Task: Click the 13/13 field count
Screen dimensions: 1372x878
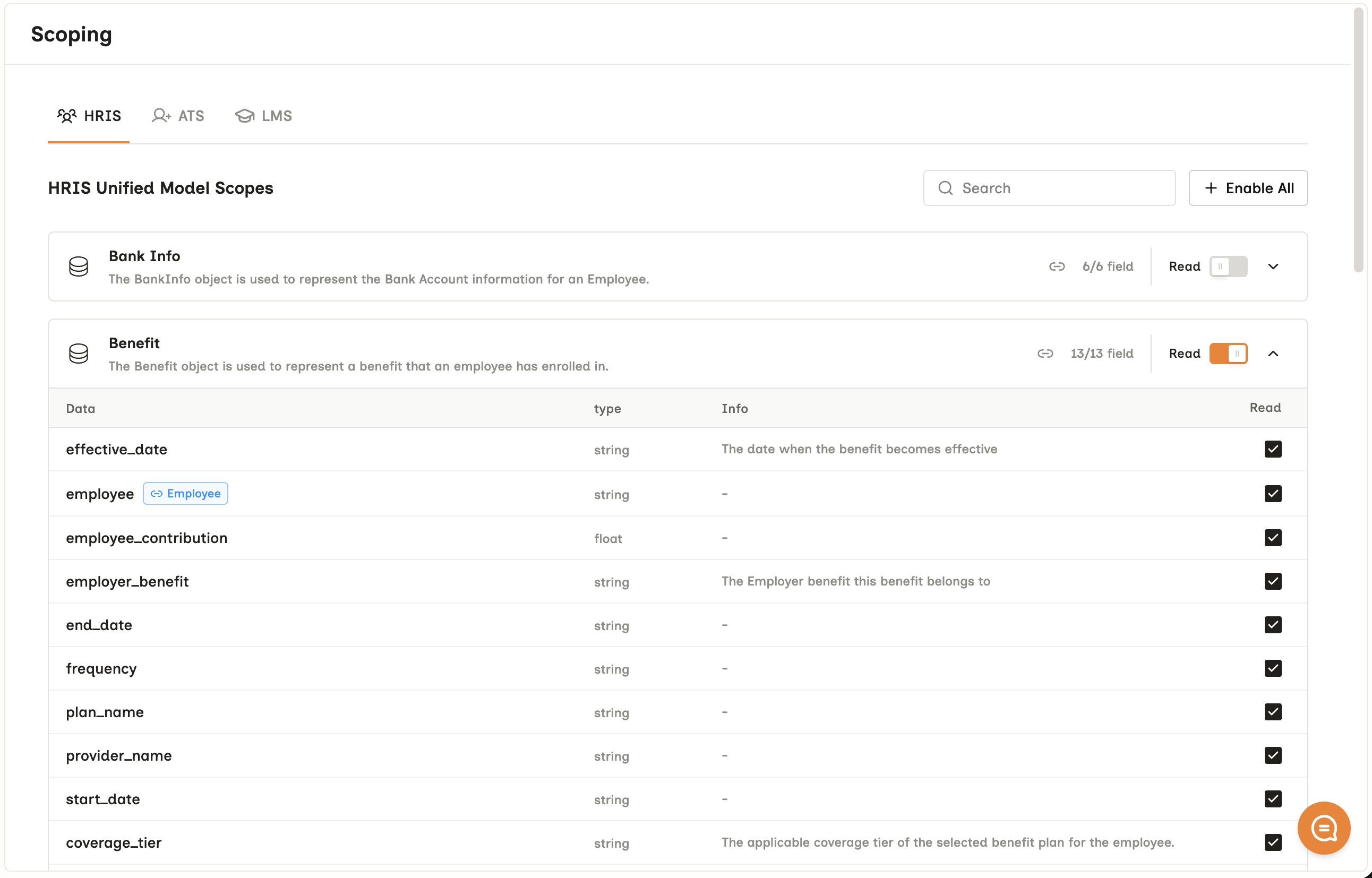Action: coord(1102,354)
